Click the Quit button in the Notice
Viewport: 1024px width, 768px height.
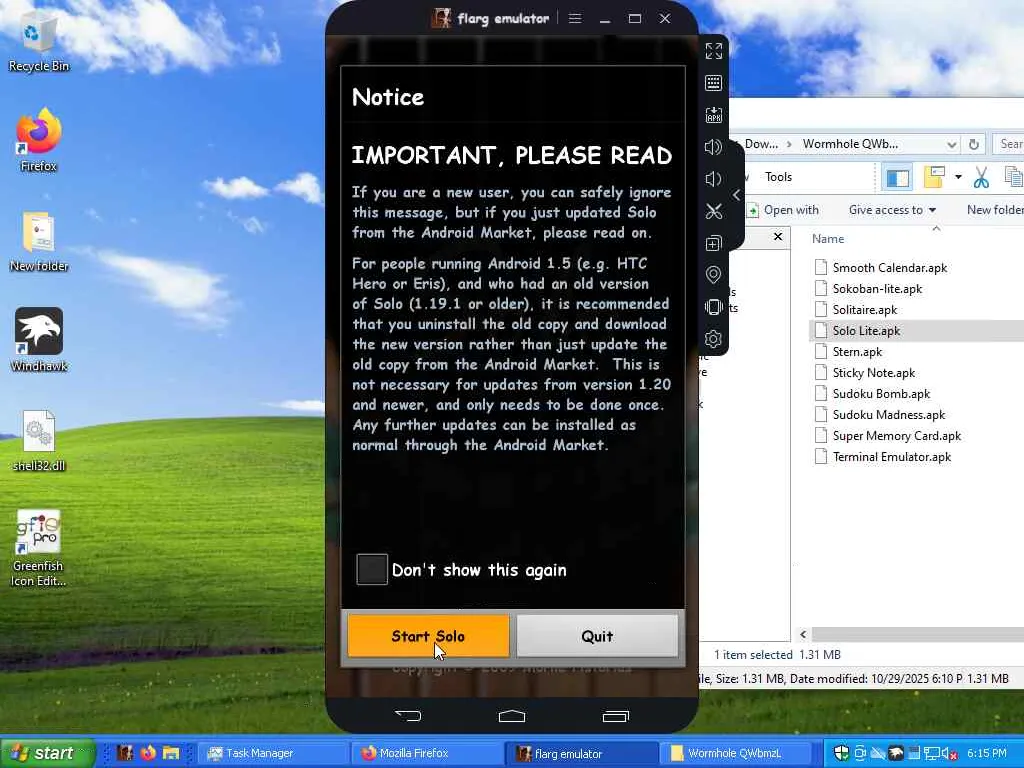click(x=597, y=635)
